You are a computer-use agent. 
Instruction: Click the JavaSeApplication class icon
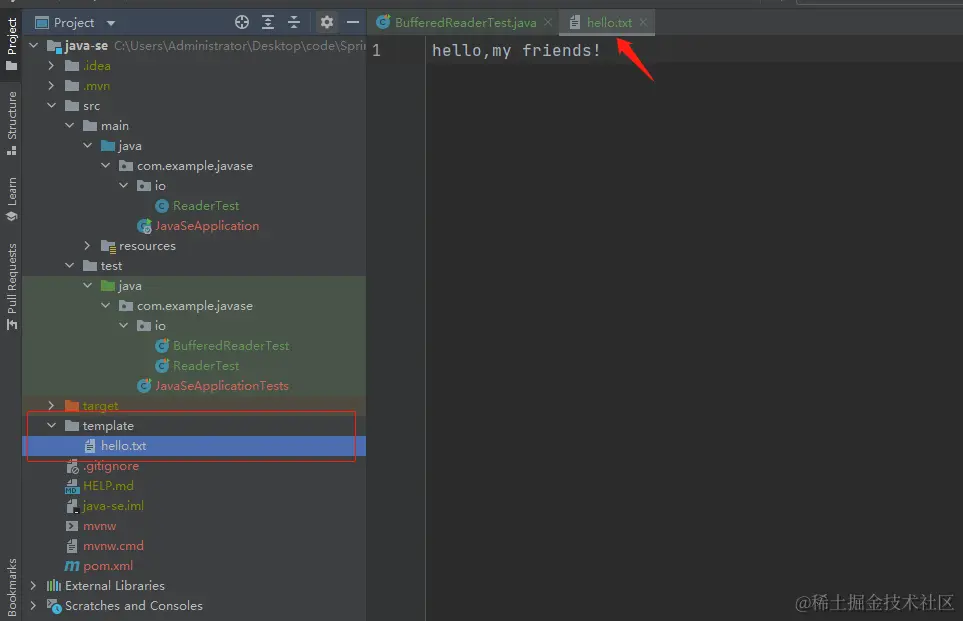point(144,226)
